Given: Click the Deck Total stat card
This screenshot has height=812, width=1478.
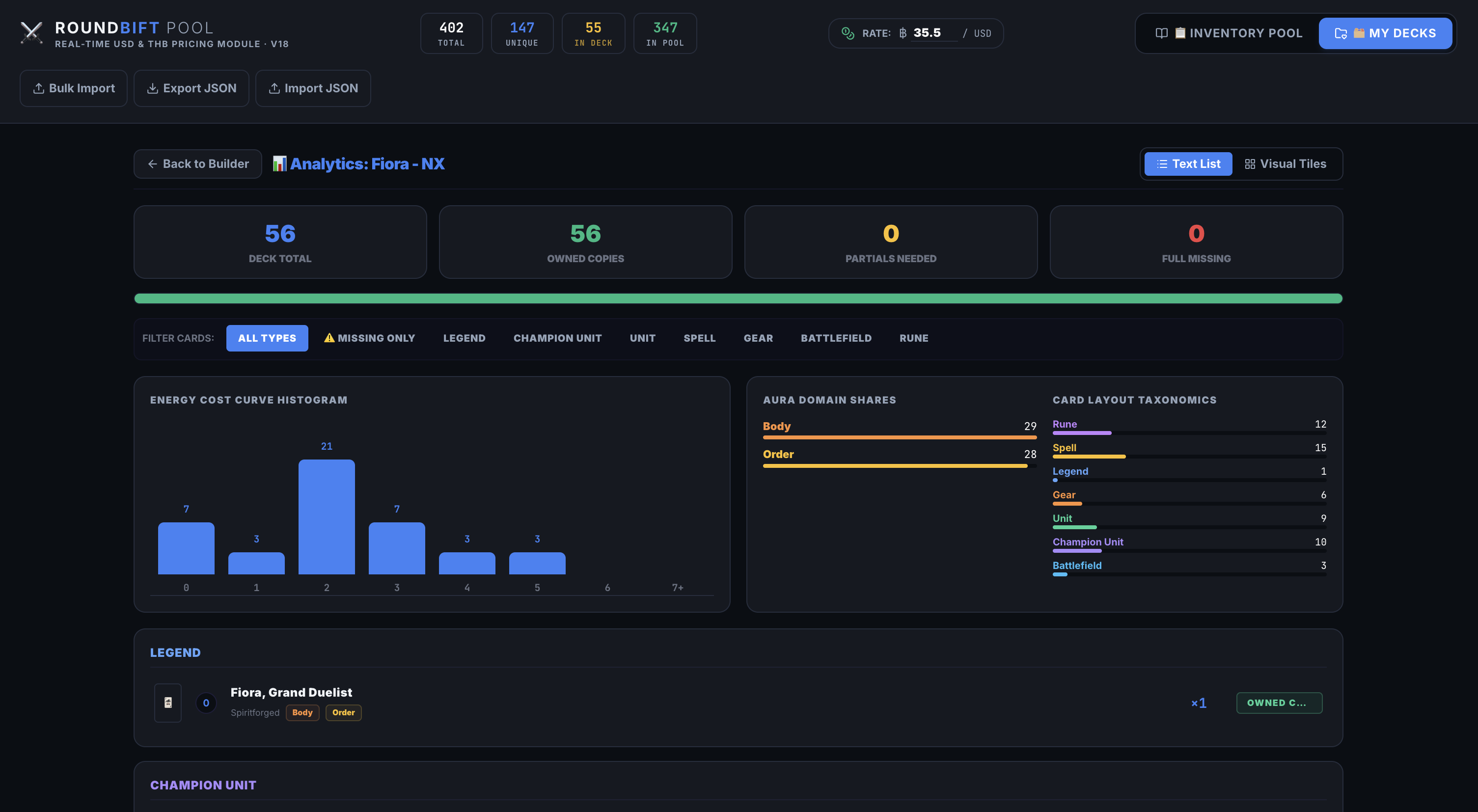Looking at the screenshot, I should pyautogui.click(x=280, y=242).
